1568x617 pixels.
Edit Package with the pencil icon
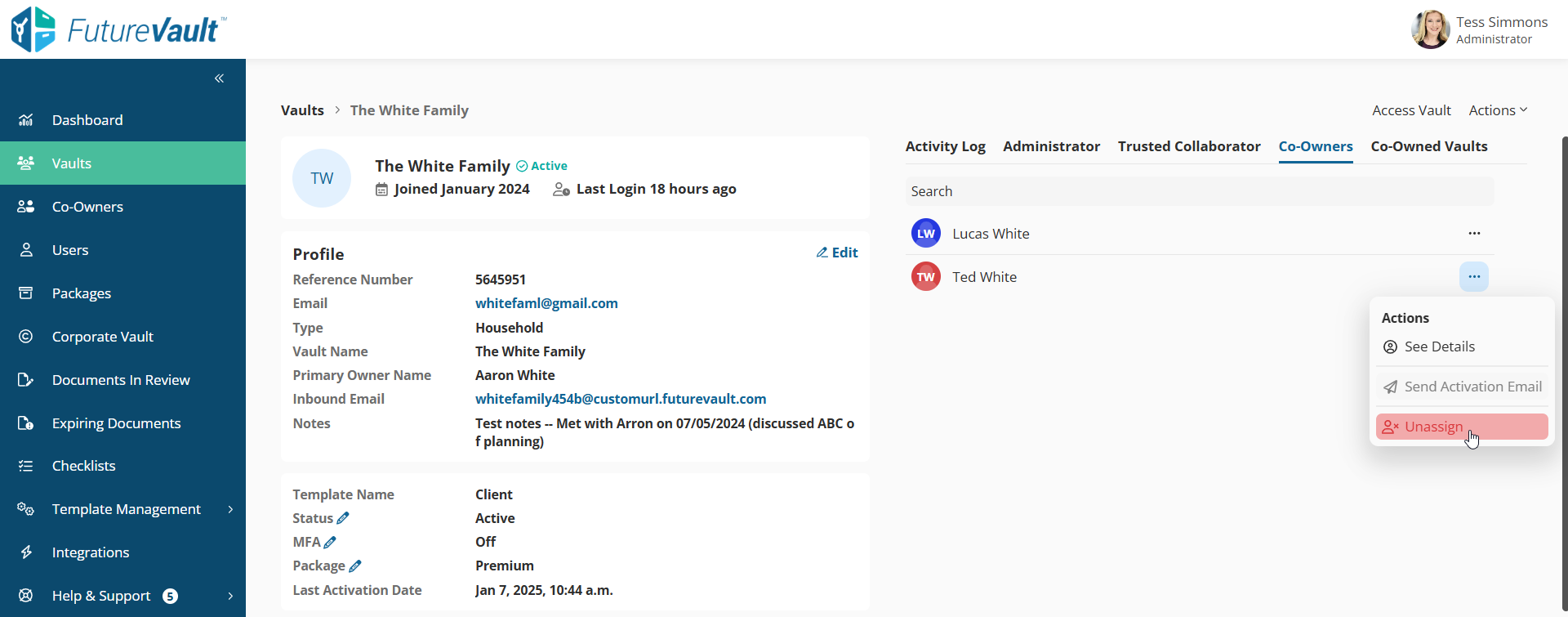355,566
